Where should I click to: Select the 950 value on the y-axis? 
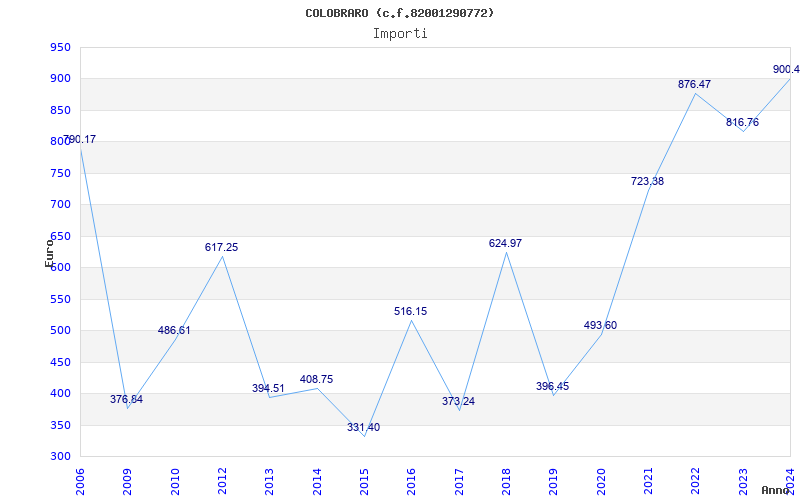pos(60,47)
